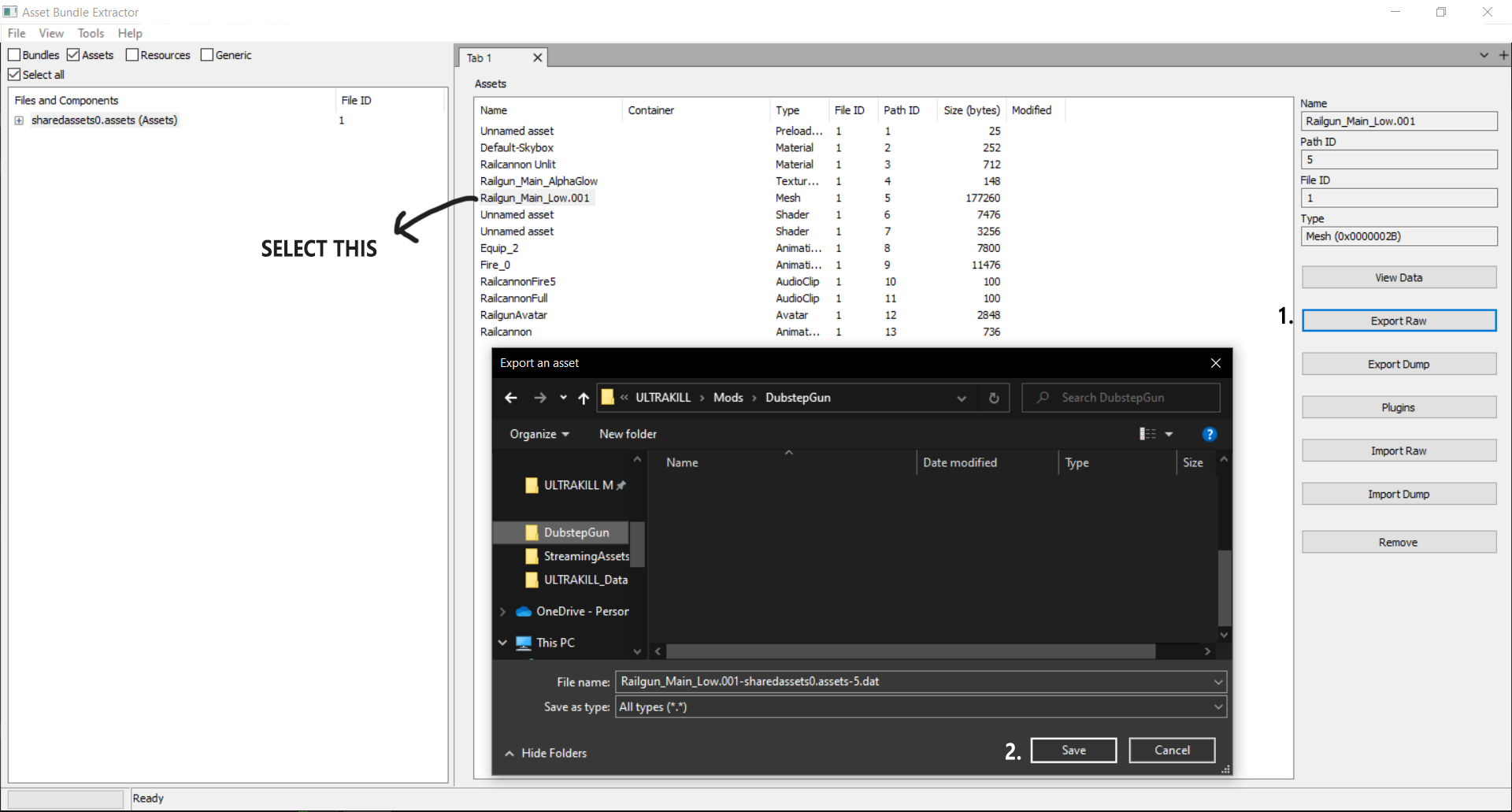This screenshot has height=812, width=1512.
Task: Open the help button in Export dialog
Action: pyautogui.click(x=1210, y=434)
